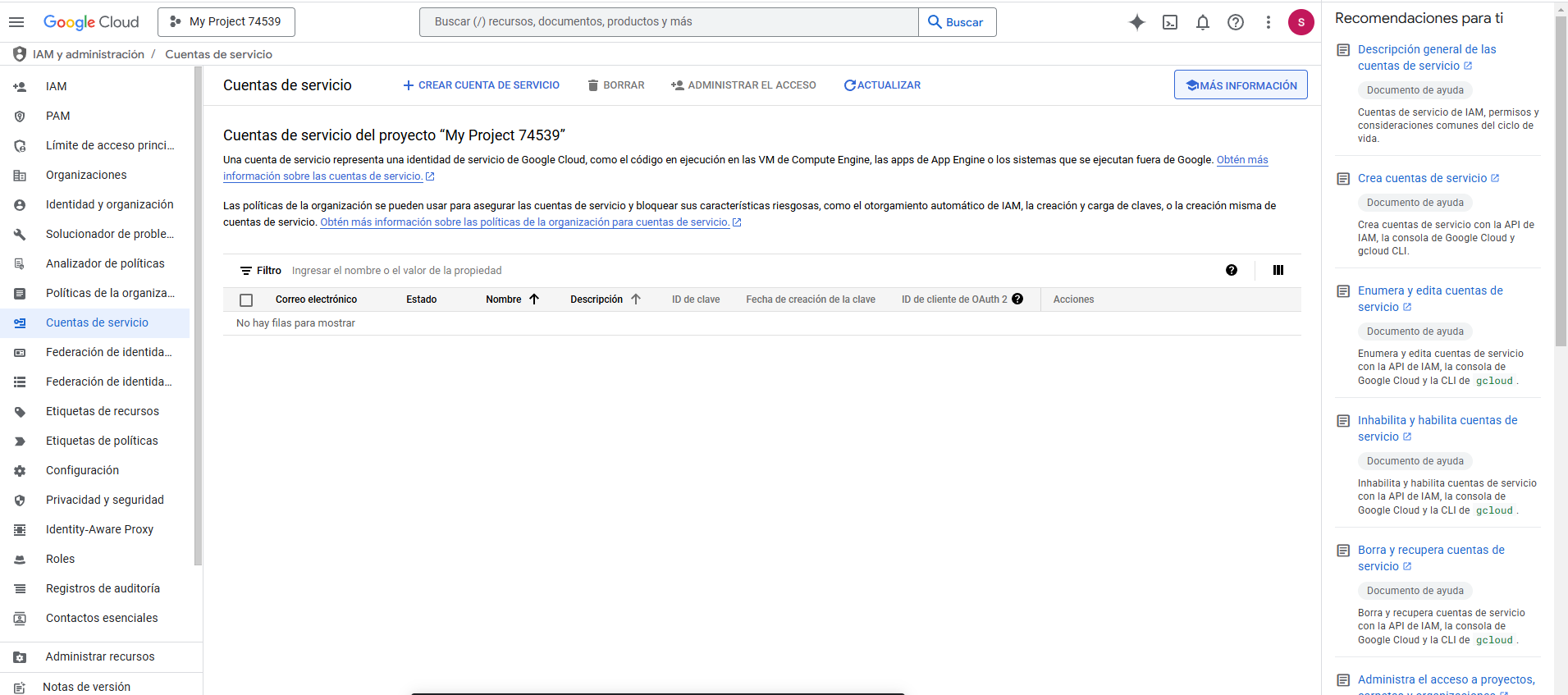Click the Más información button
Viewport: 1568px width, 695px height.
pyautogui.click(x=1241, y=85)
